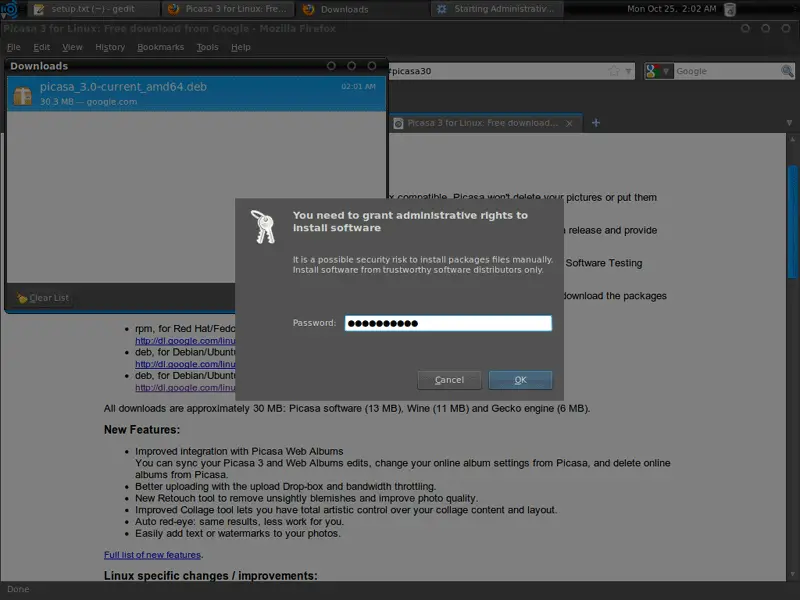Click the keys icon in the password dialog
The image size is (800, 600).
tap(263, 227)
